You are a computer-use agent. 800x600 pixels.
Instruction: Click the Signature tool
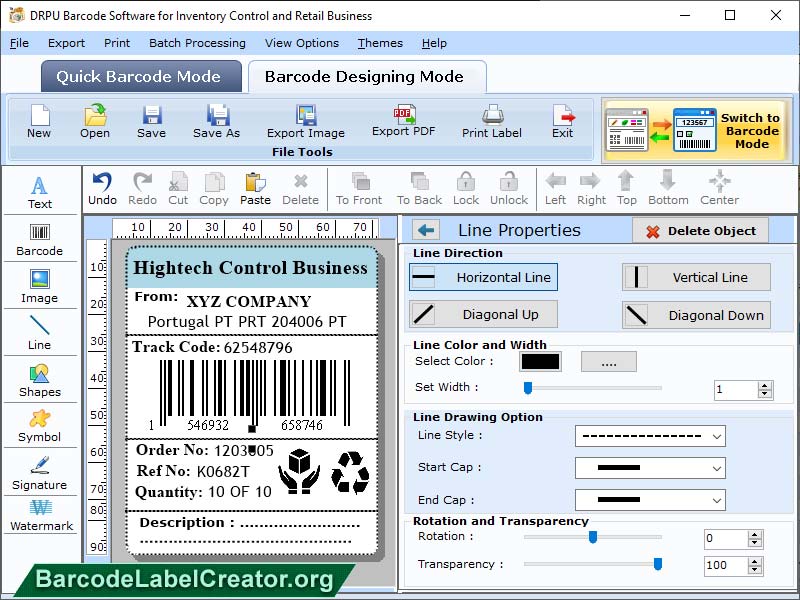point(40,472)
